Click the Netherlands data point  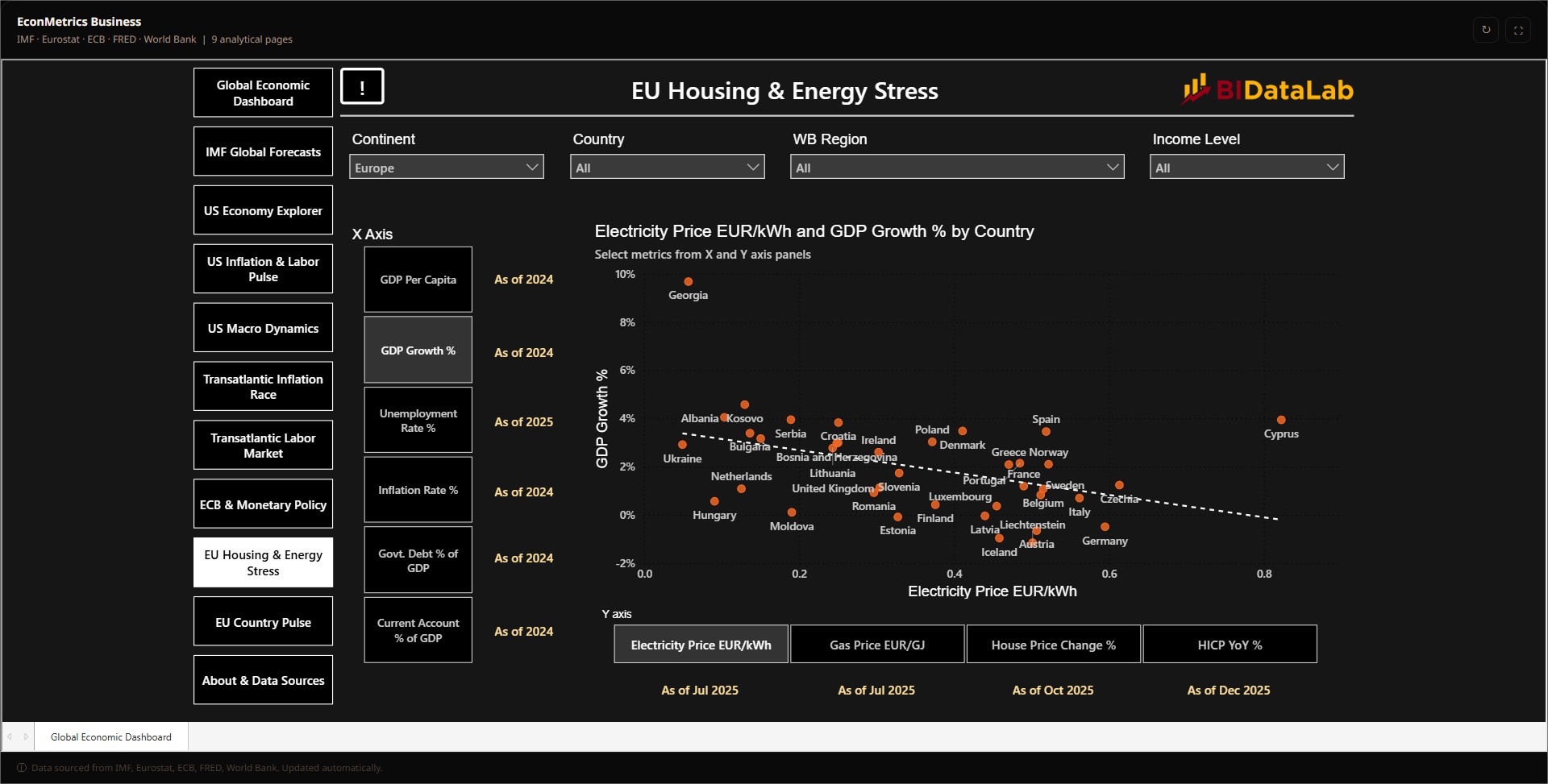741,489
